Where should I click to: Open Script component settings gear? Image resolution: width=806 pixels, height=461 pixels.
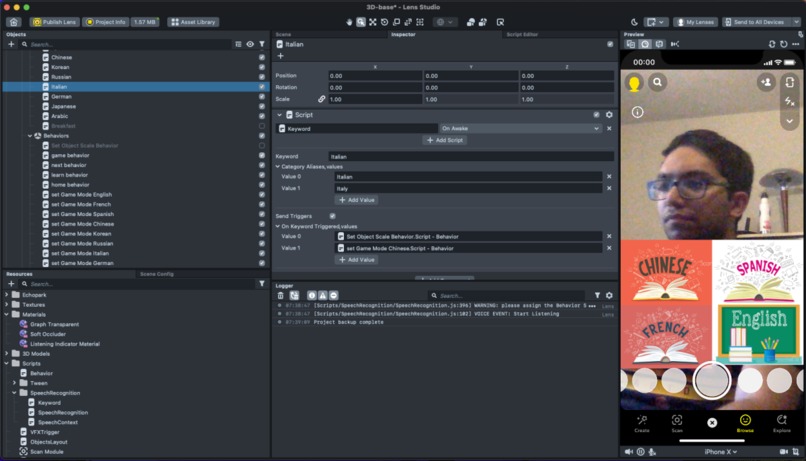609,115
